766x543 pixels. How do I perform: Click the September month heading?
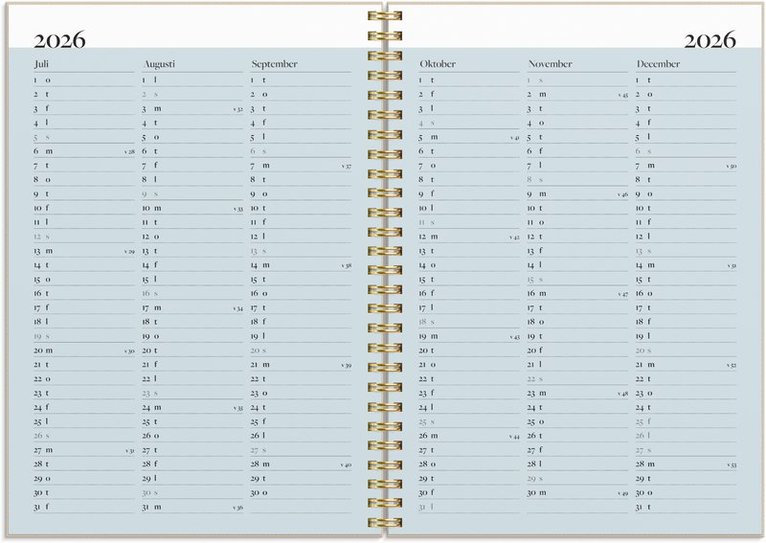click(x=274, y=64)
